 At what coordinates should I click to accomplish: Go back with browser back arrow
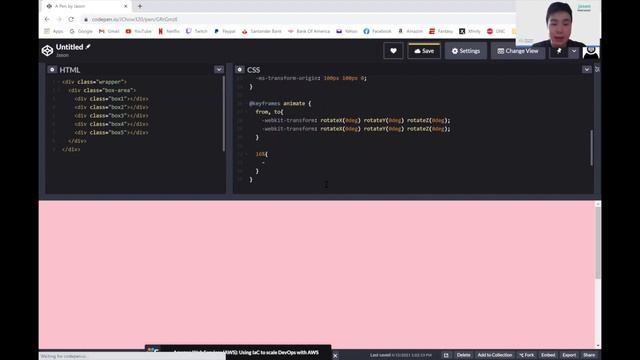(x=47, y=19)
